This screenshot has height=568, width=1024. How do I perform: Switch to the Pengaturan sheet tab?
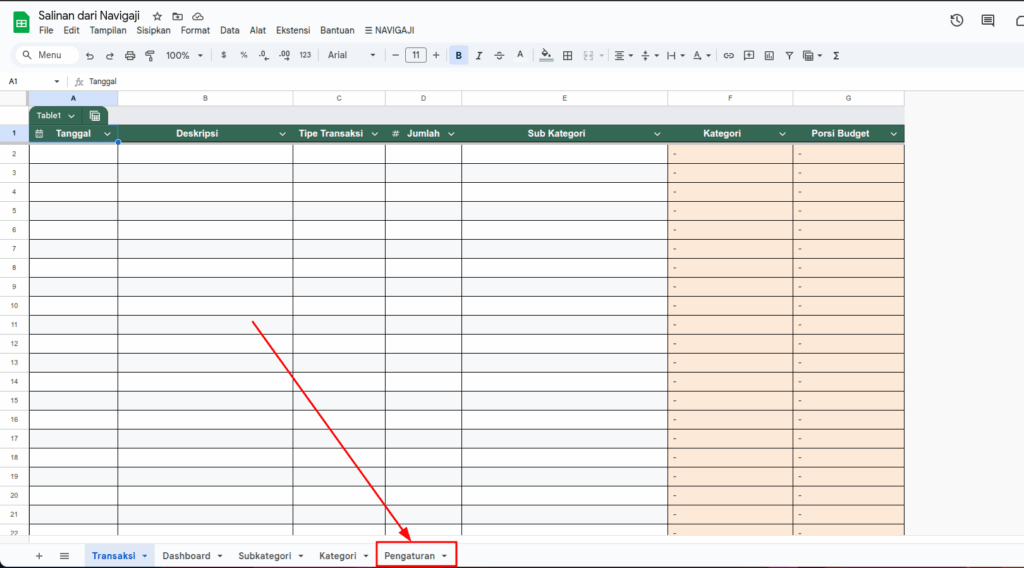point(416,555)
